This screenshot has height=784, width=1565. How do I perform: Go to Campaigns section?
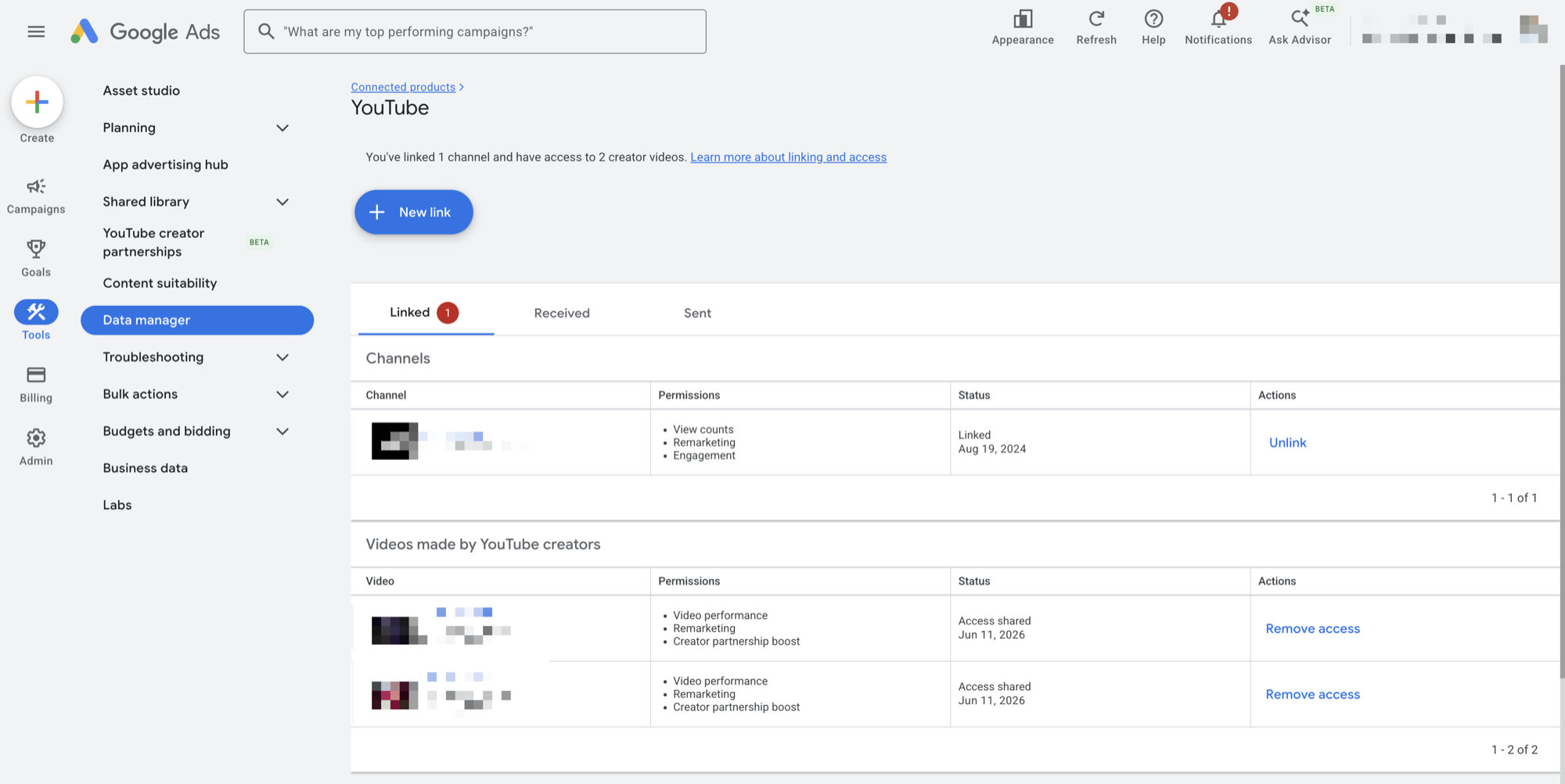click(x=36, y=196)
